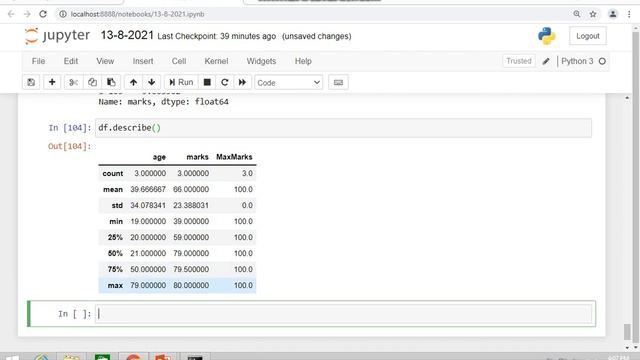The image size is (640, 360).
Task: Click the 'mean' row label
Action: pyautogui.click(x=113, y=189)
